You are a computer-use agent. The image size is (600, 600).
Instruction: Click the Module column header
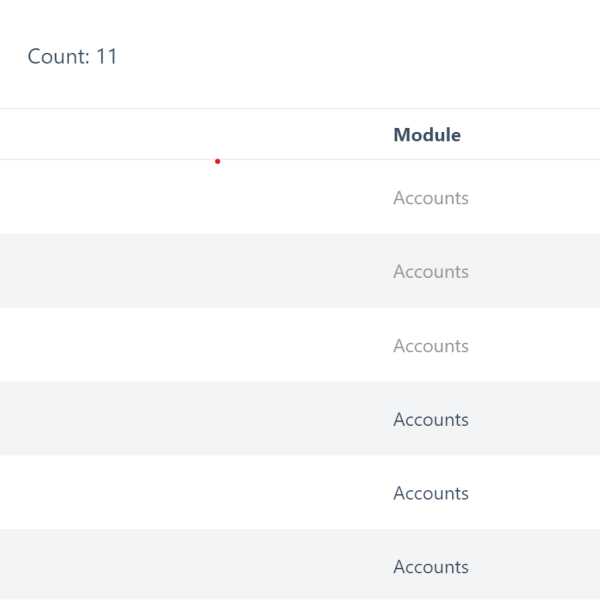click(x=427, y=135)
